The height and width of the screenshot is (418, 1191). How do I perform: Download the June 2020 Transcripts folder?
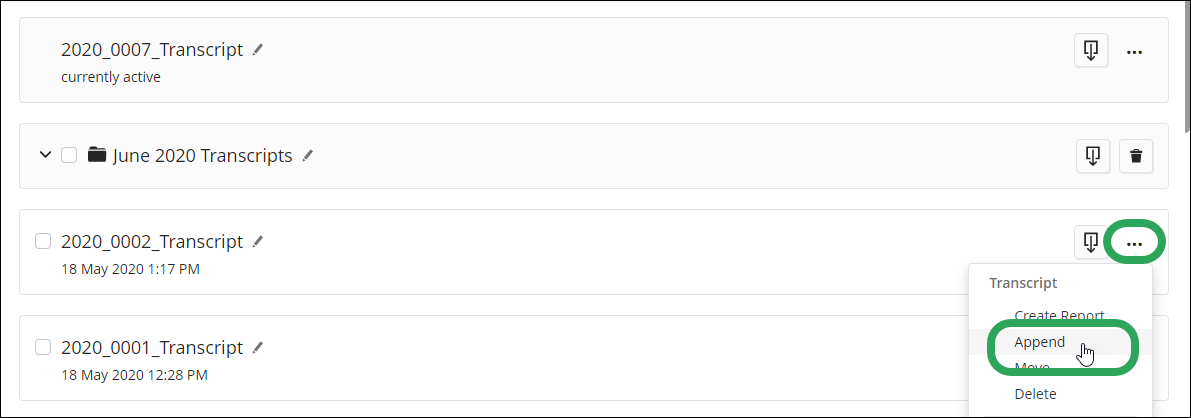coord(1093,155)
